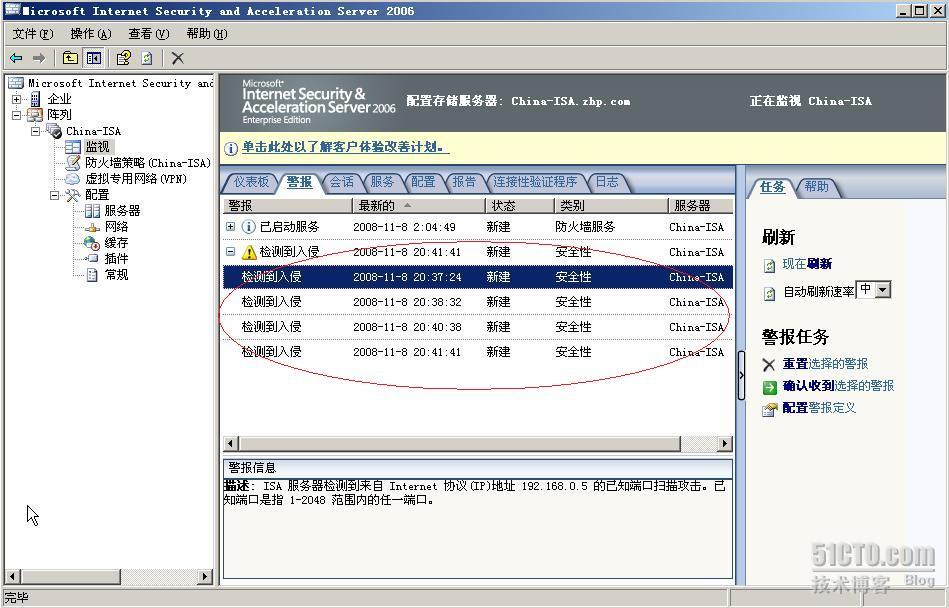Click the 插件 add-ins icon in tree
The image size is (949, 608).
(92, 258)
